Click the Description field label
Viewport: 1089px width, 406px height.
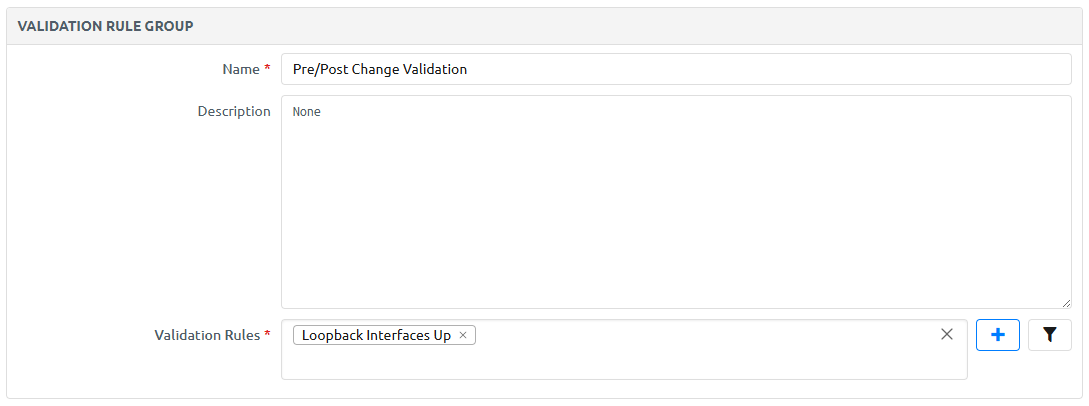[234, 112]
